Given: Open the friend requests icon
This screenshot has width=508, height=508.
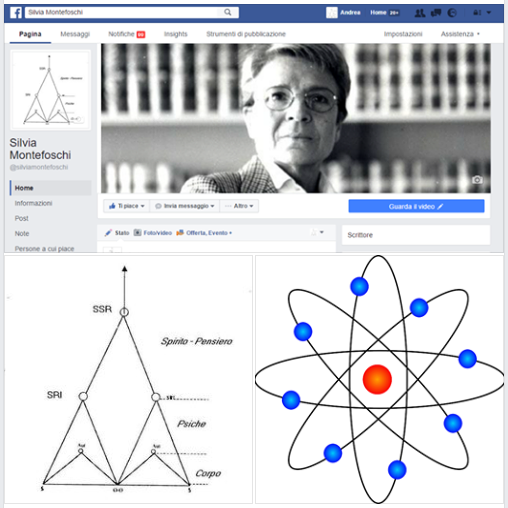Looking at the screenshot, I should pos(420,13).
